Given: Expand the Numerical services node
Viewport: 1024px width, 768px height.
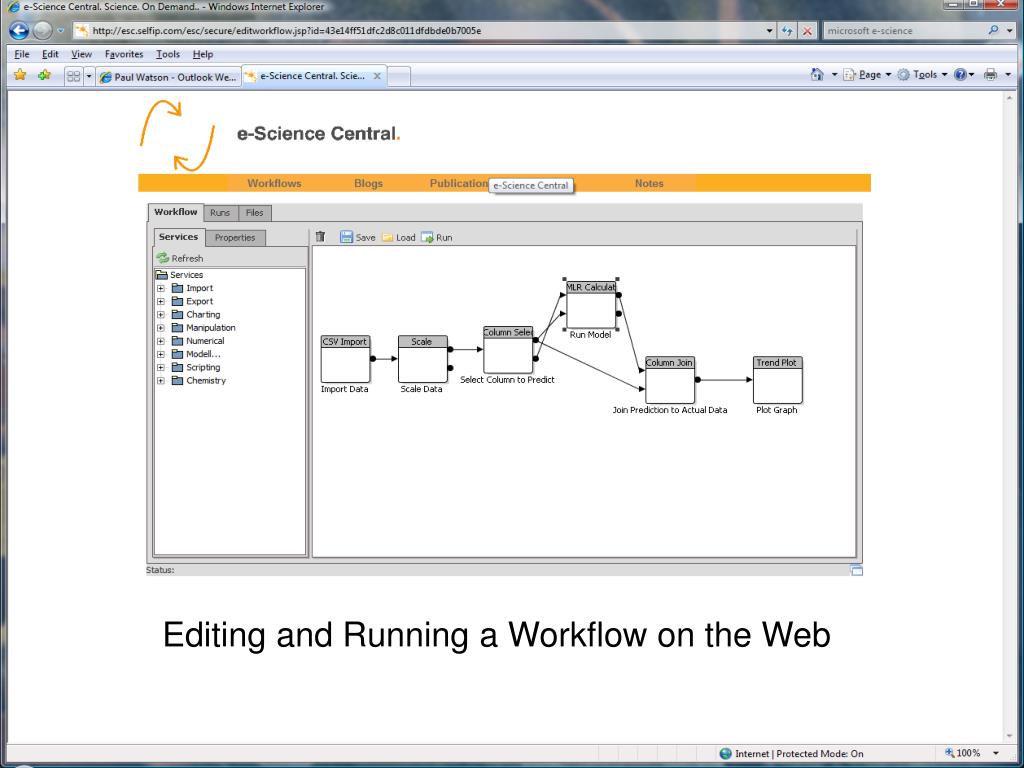Looking at the screenshot, I should (x=161, y=341).
